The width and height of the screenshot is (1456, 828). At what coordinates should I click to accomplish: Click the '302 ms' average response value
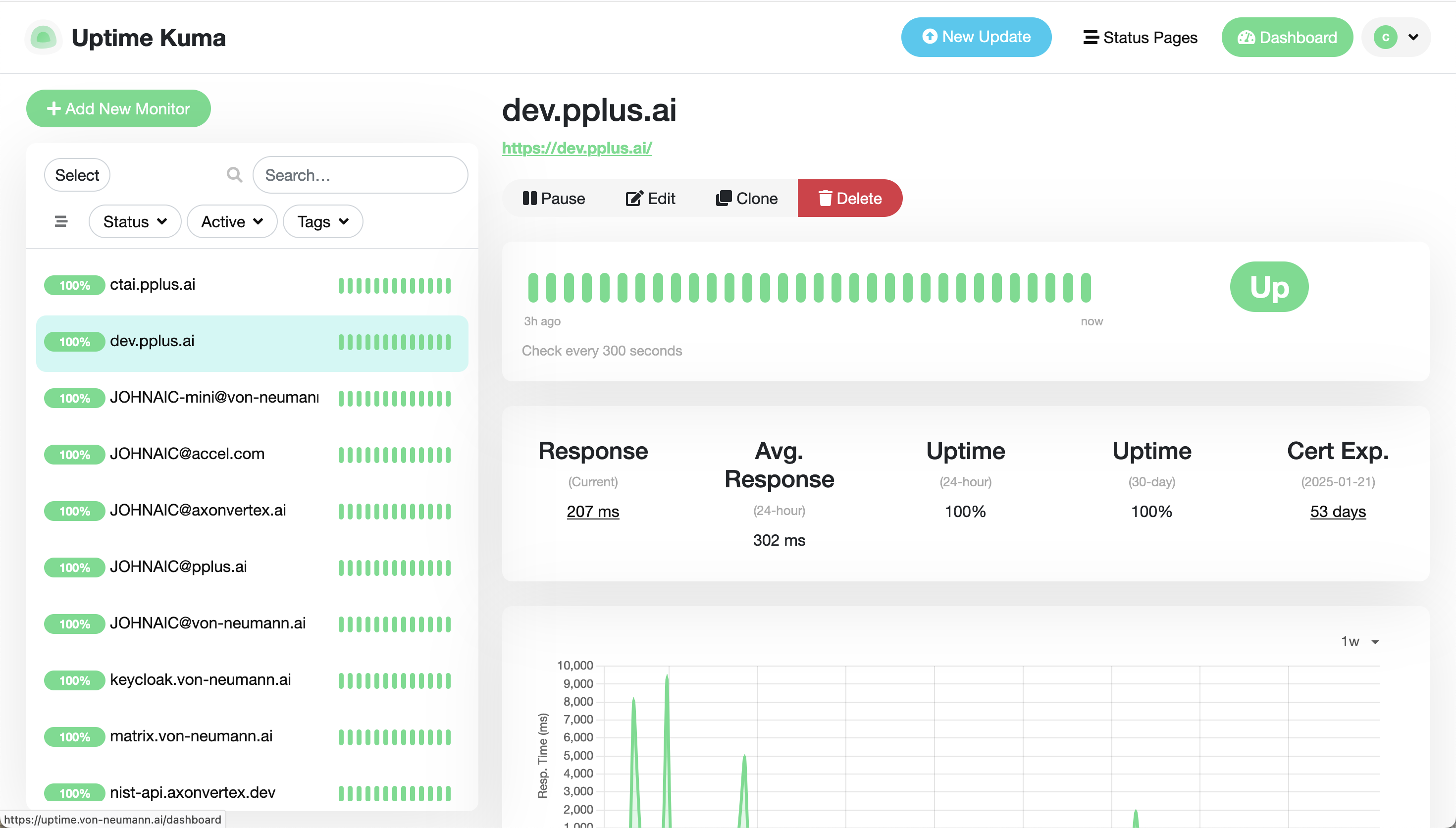[x=779, y=540]
